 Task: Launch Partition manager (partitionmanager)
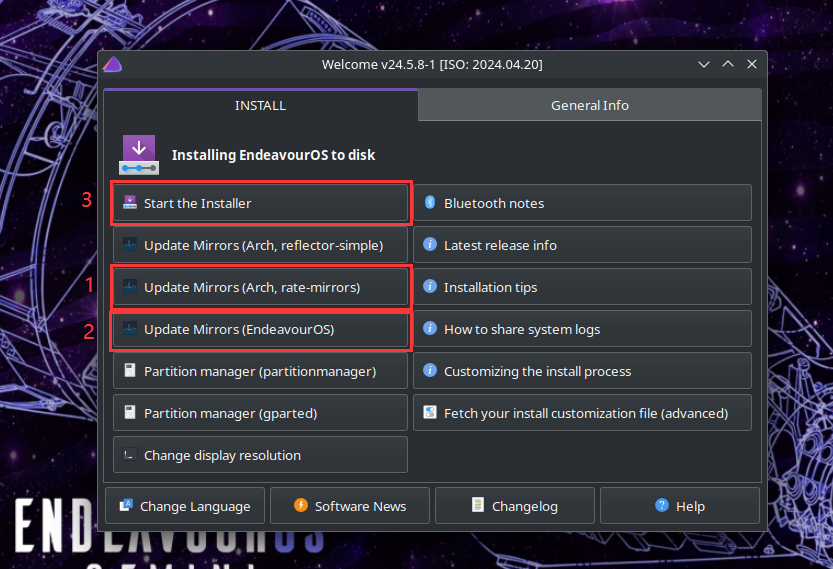coord(260,371)
